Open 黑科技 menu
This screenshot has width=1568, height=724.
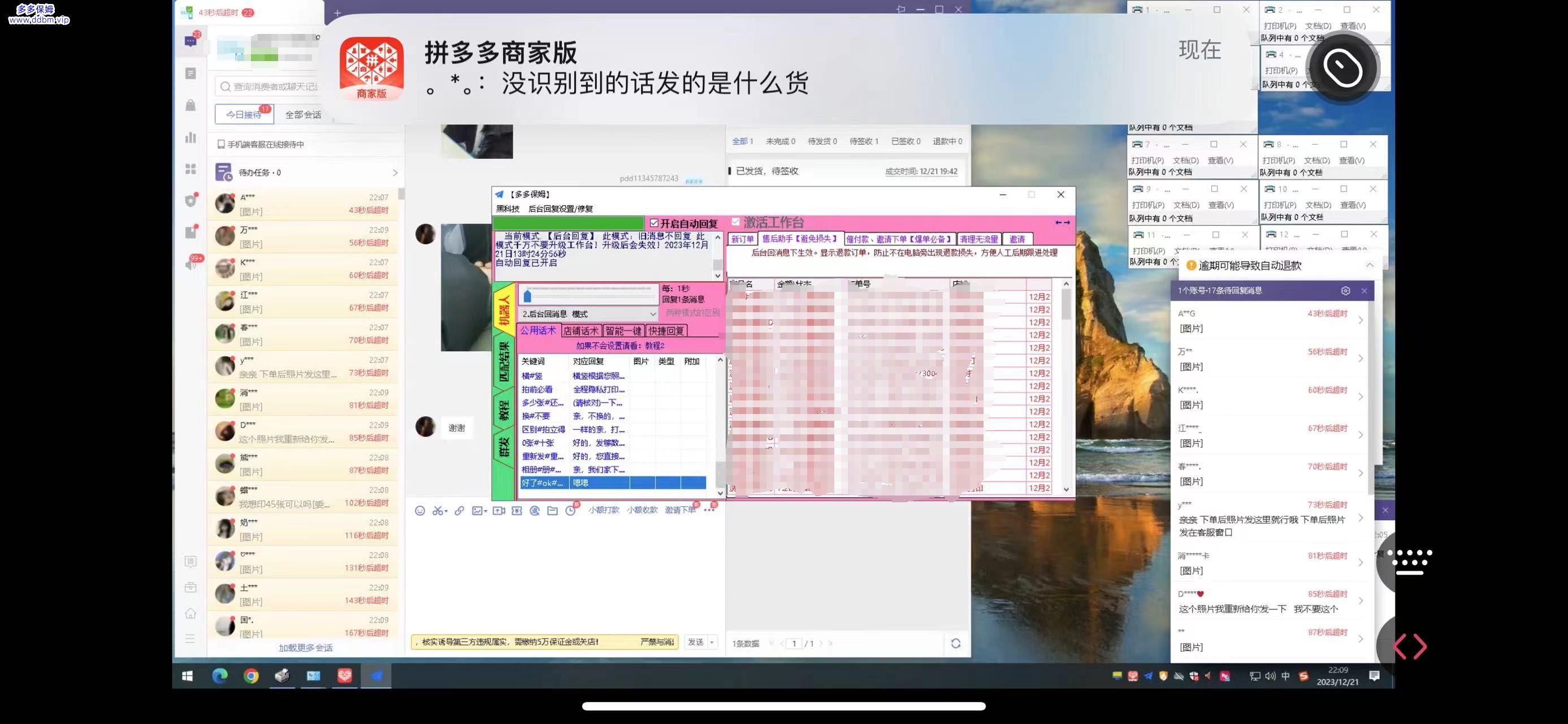click(x=508, y=209)
